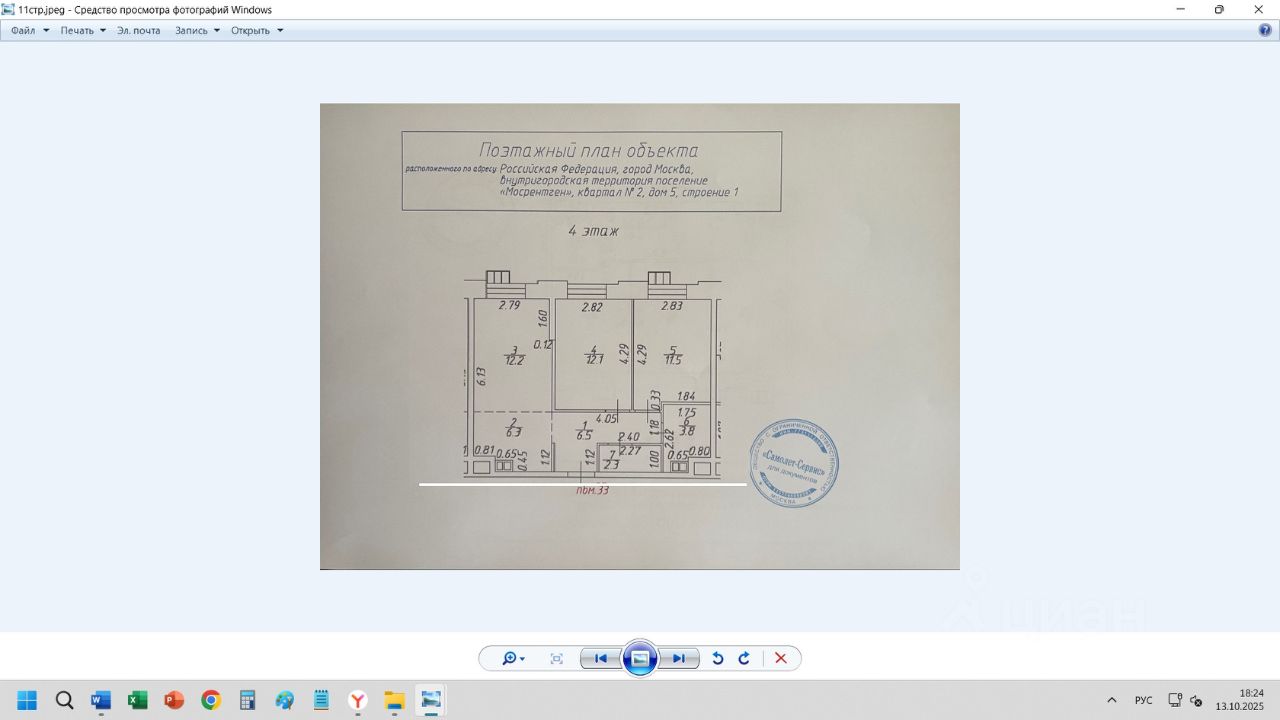The width and height of the screenshot is (1280, 720).
Task: Open the Запись menu
Action: point(197,30)
